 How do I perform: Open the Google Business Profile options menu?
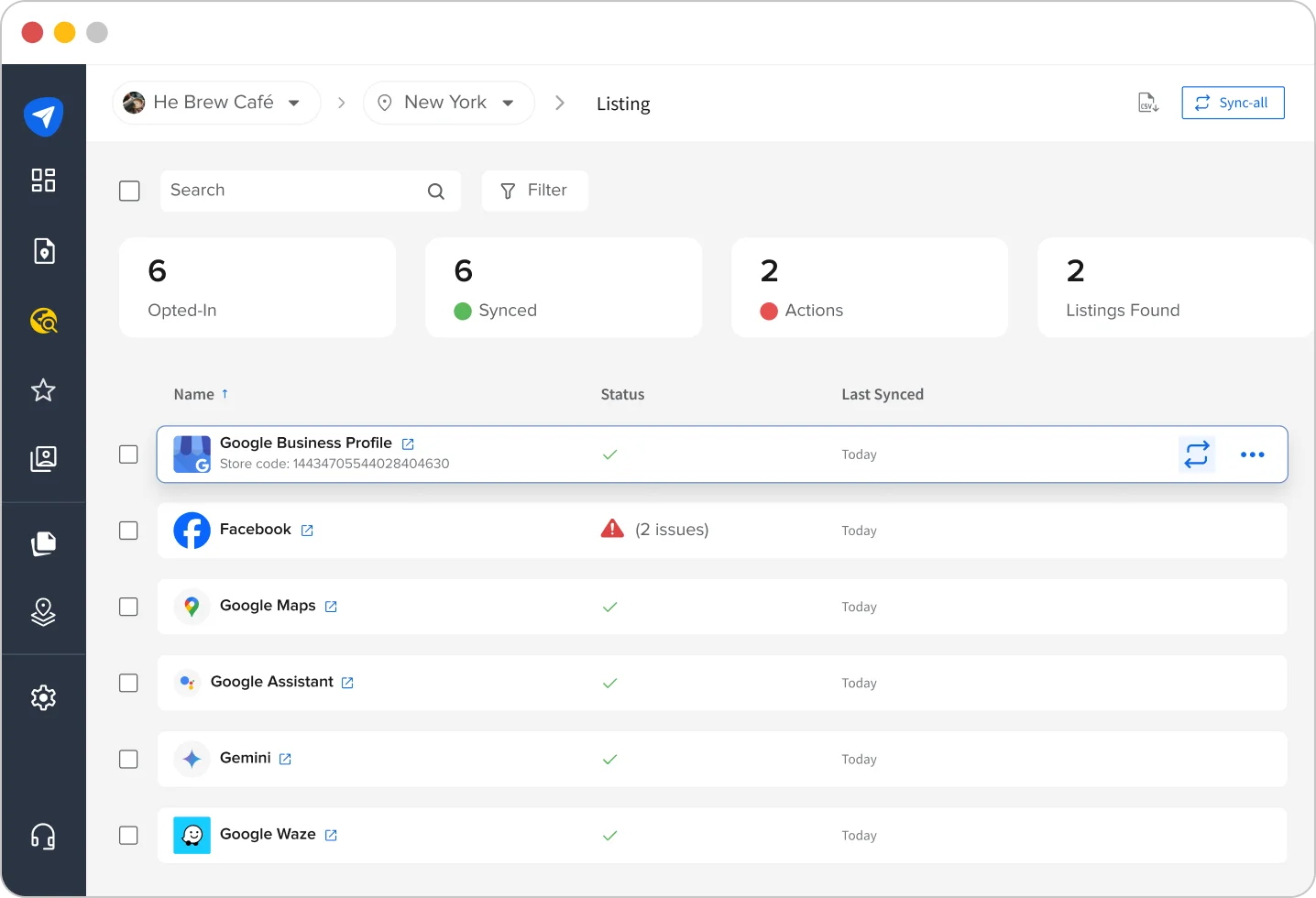click(x=1253, y=454)
